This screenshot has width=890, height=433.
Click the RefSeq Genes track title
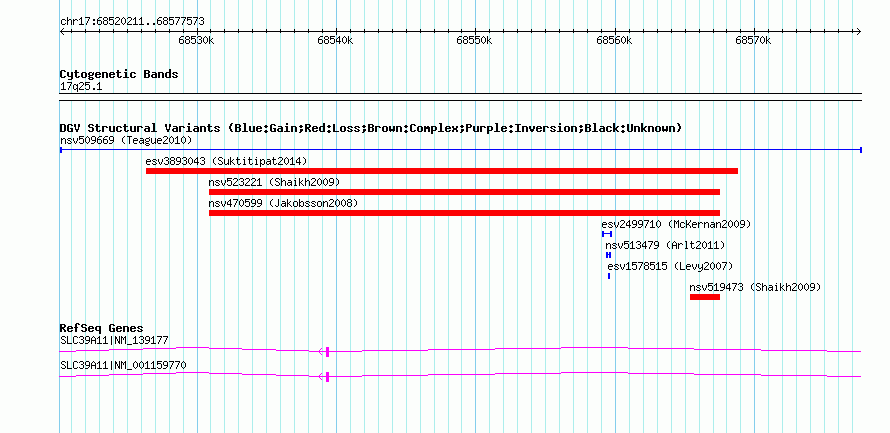101,328
